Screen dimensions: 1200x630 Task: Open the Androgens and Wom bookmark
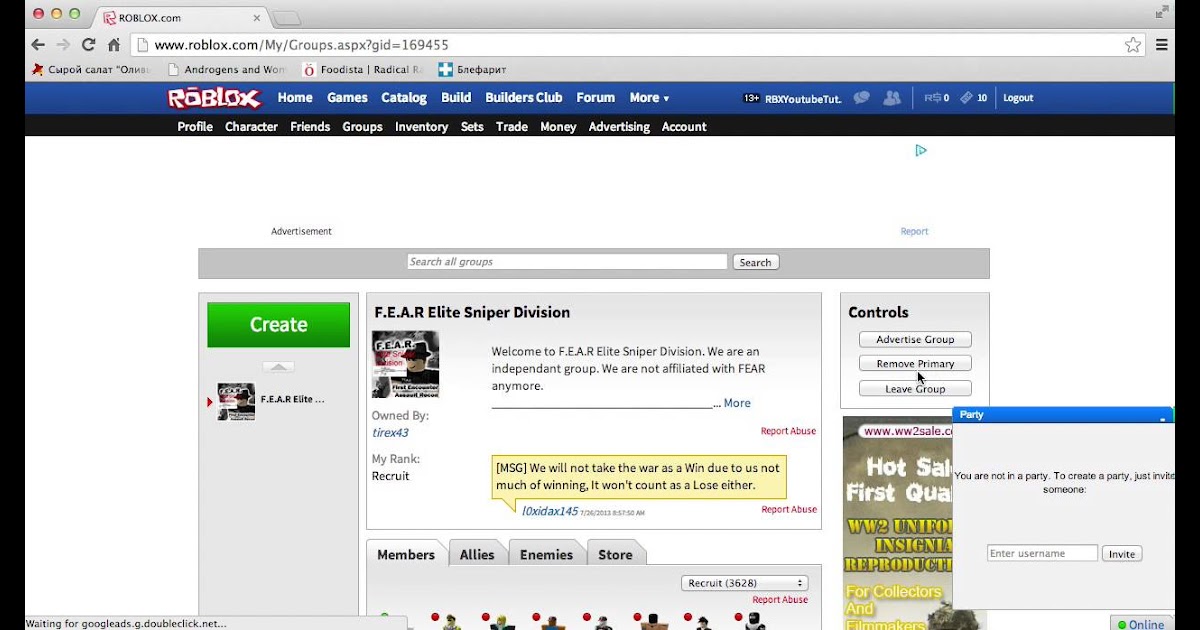coord(226,70)
